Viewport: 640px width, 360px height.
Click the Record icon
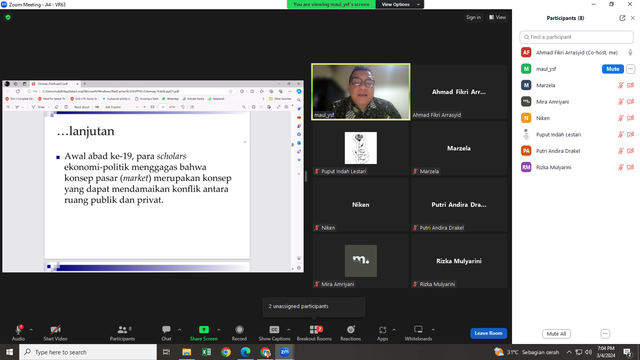point(239,329)
